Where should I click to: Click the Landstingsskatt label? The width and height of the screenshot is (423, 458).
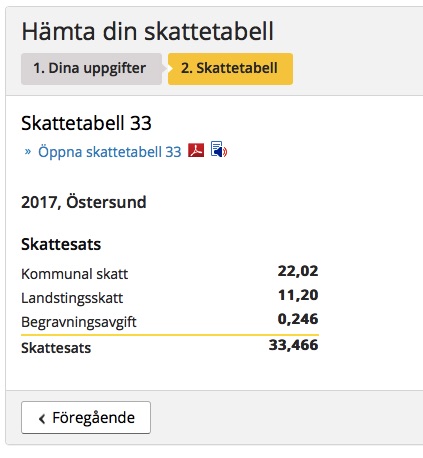[x=72, y=298]
